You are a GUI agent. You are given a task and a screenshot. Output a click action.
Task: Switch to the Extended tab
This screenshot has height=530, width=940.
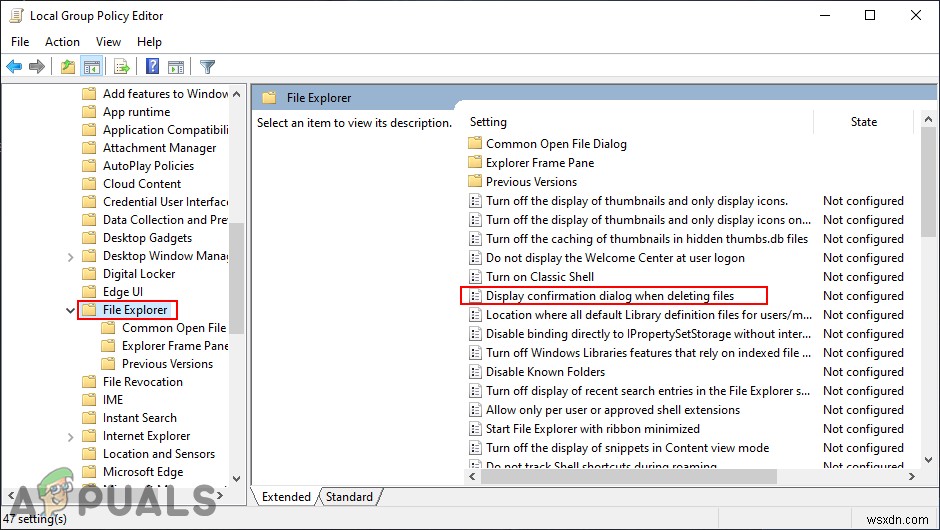tap(286, 497)
